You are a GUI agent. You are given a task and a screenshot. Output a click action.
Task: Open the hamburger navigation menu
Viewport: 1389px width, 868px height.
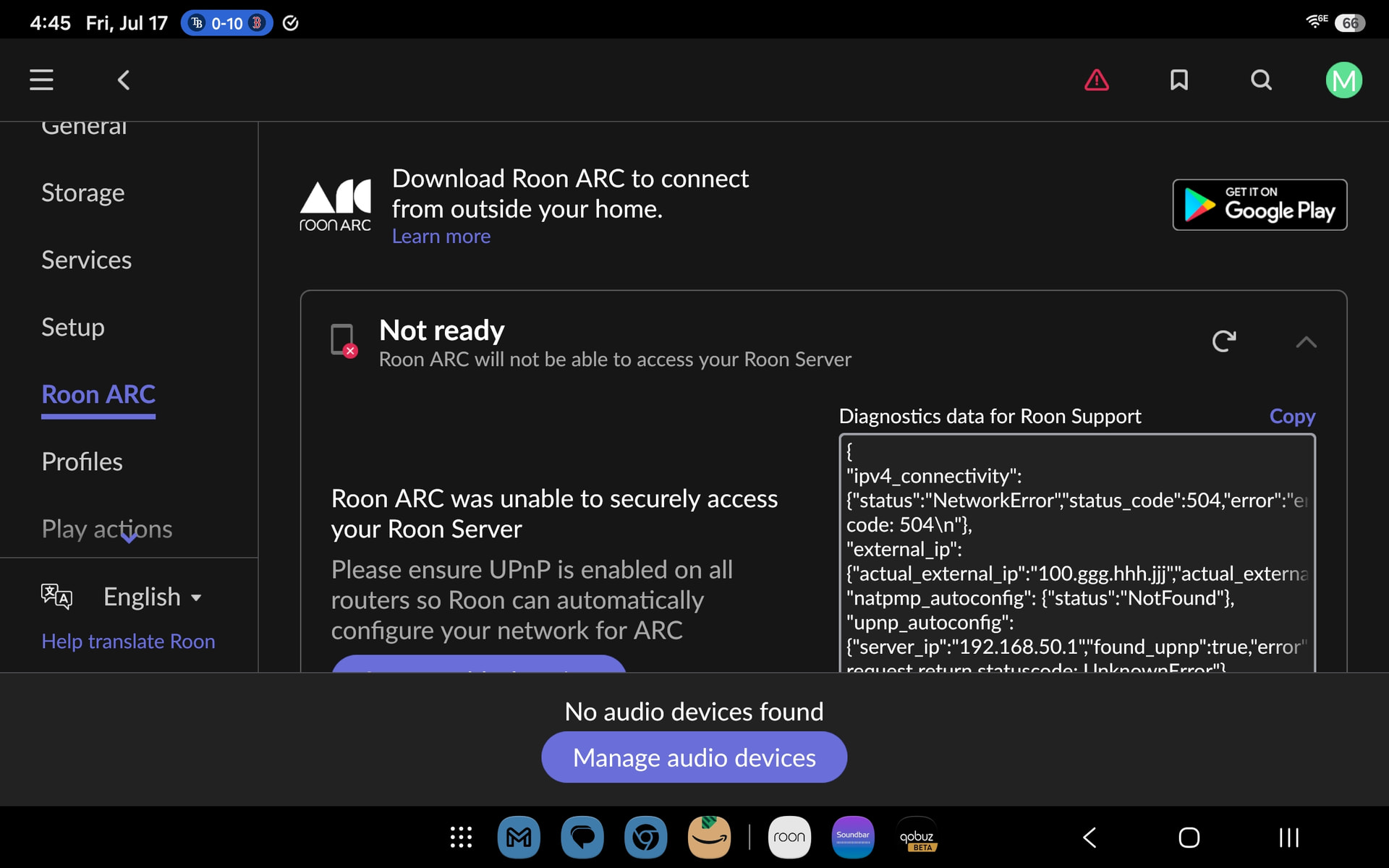[x=41, y=80]
